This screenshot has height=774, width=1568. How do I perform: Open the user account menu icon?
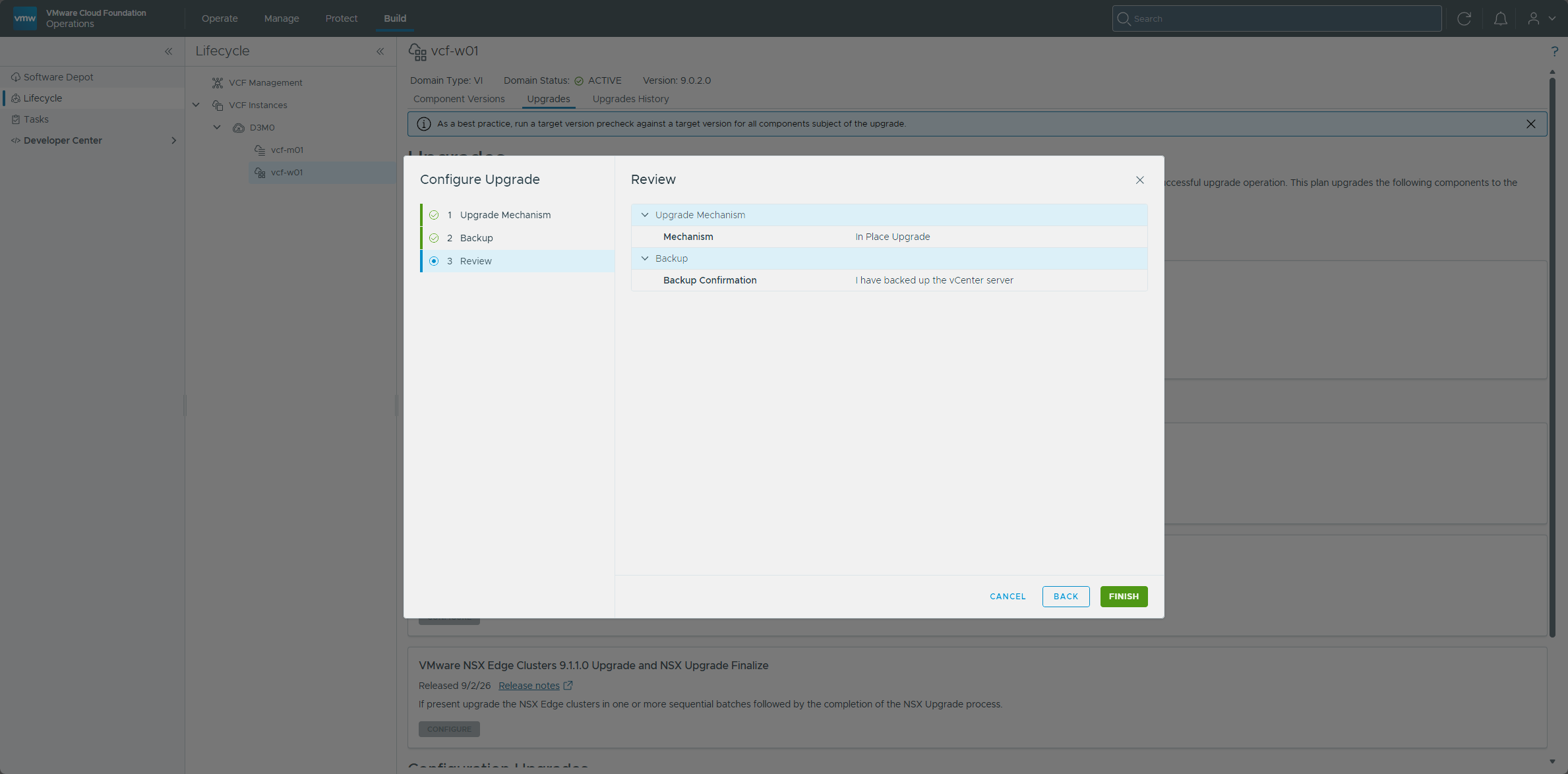tap(1534, 18)
